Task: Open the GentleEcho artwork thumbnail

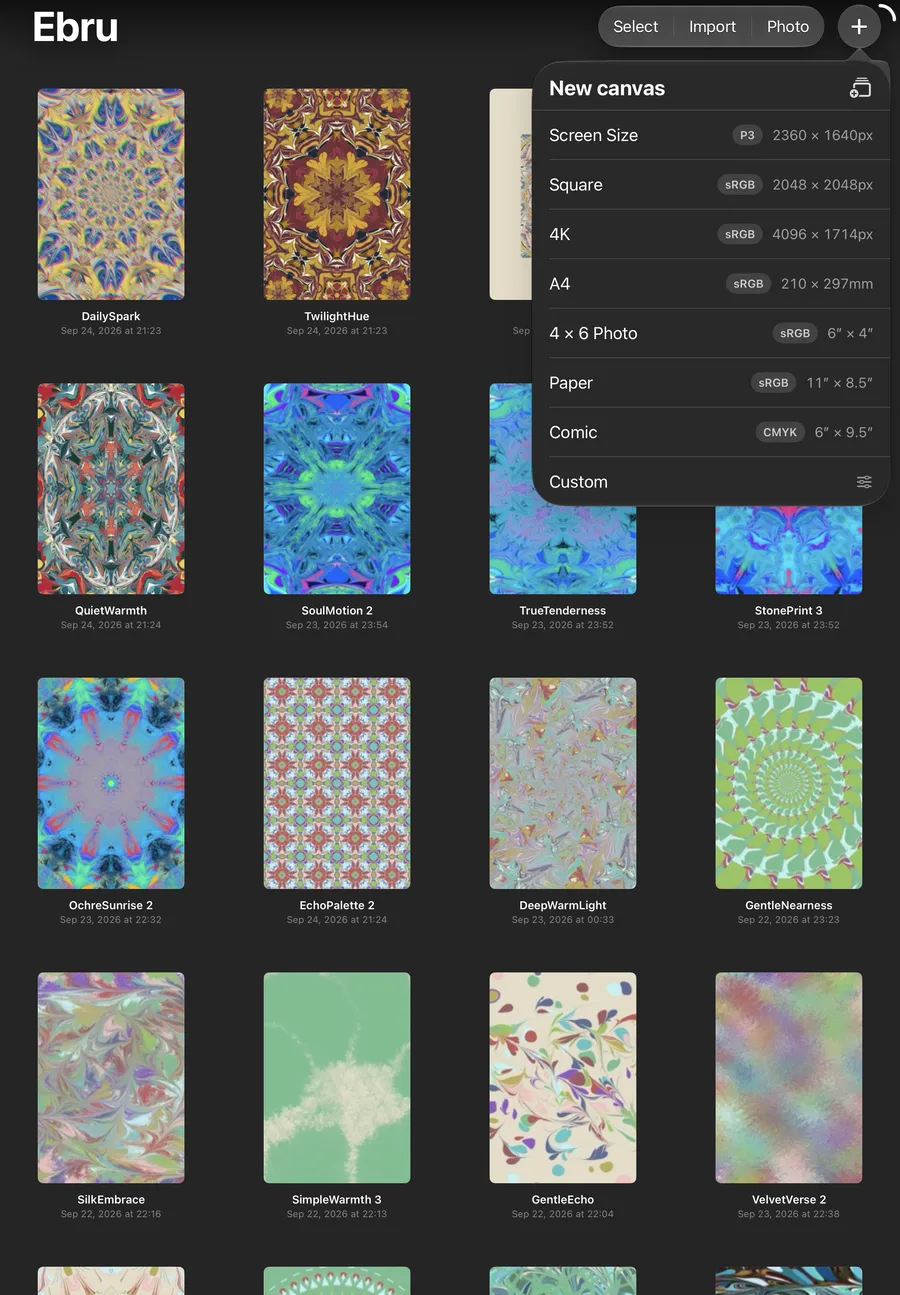Action: pyautogui.click(x=563, y=1078)
